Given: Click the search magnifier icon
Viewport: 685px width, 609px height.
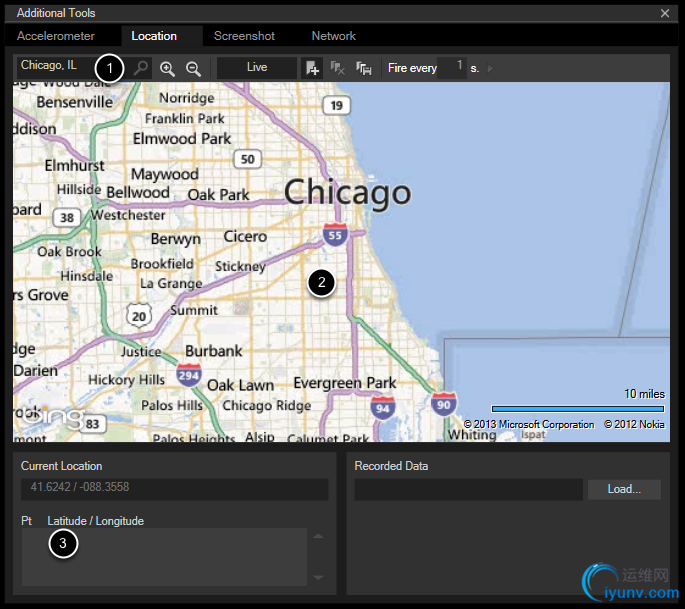Looking at the screenshot, I should [x=141, y=68].
